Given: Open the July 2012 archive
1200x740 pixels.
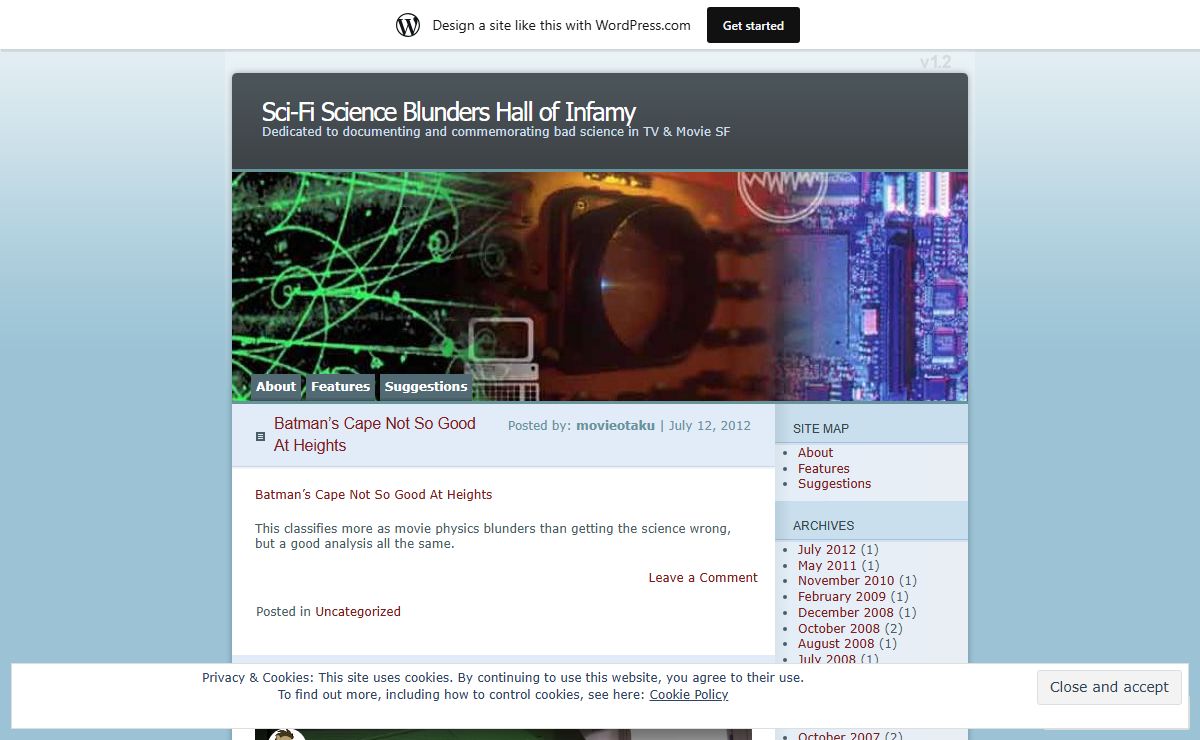Looking at the screenshot, I should tap(826, 549).
